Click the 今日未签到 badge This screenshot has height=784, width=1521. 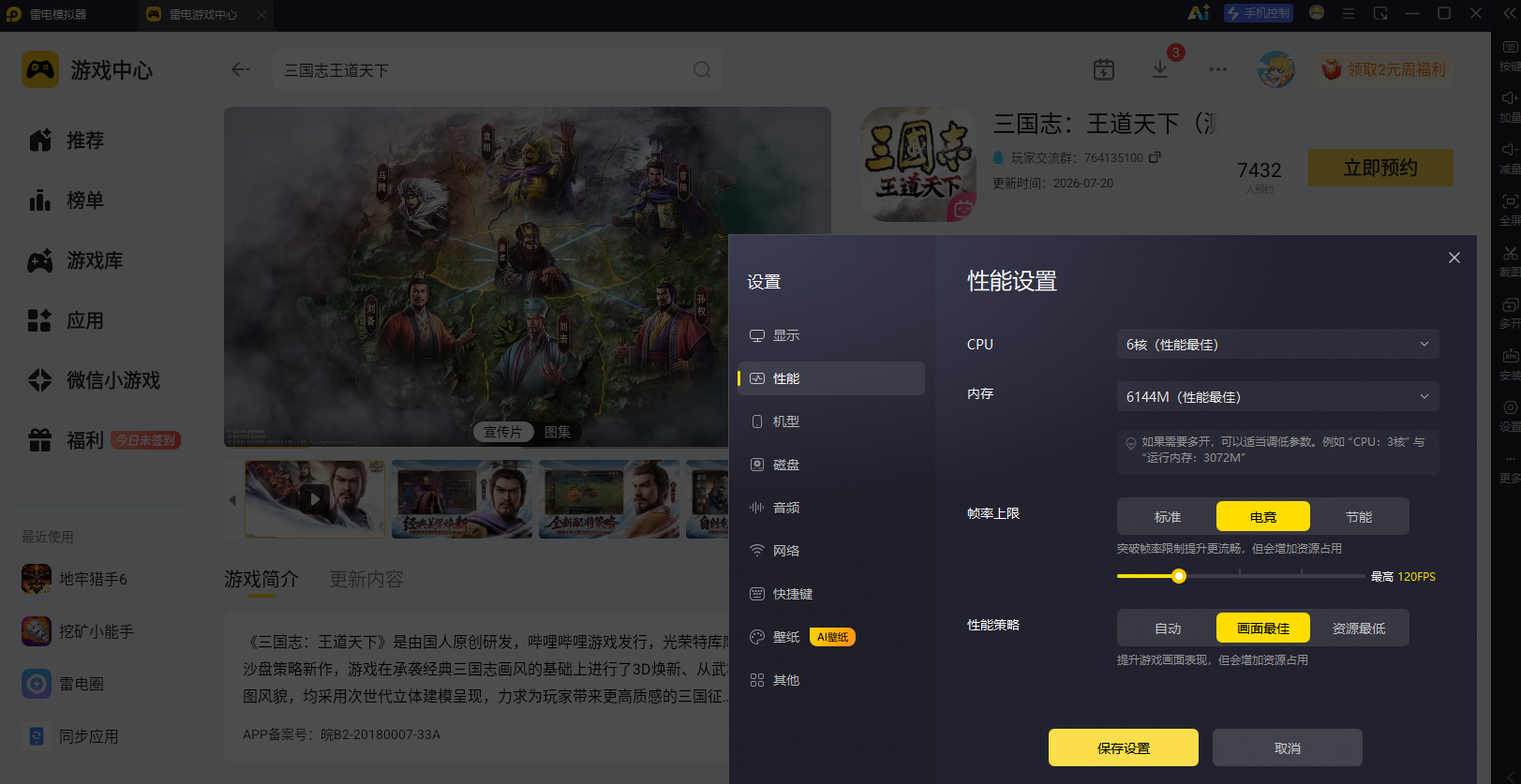pos(145,440)
